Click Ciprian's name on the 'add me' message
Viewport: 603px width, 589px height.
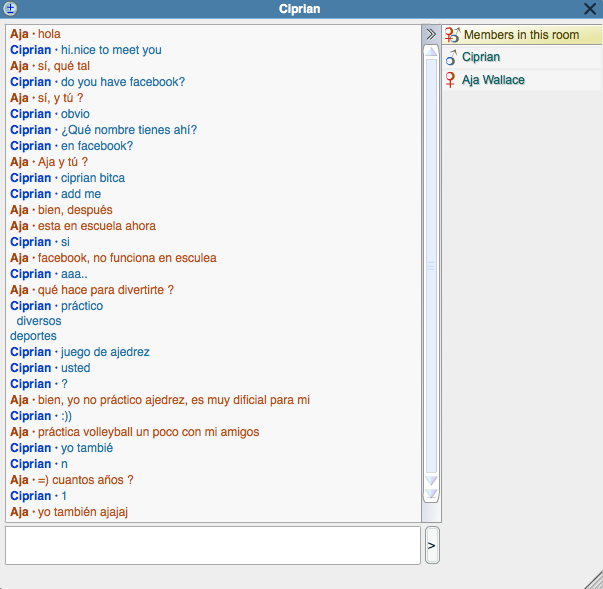pyautogui.click(x=30, y=194)
